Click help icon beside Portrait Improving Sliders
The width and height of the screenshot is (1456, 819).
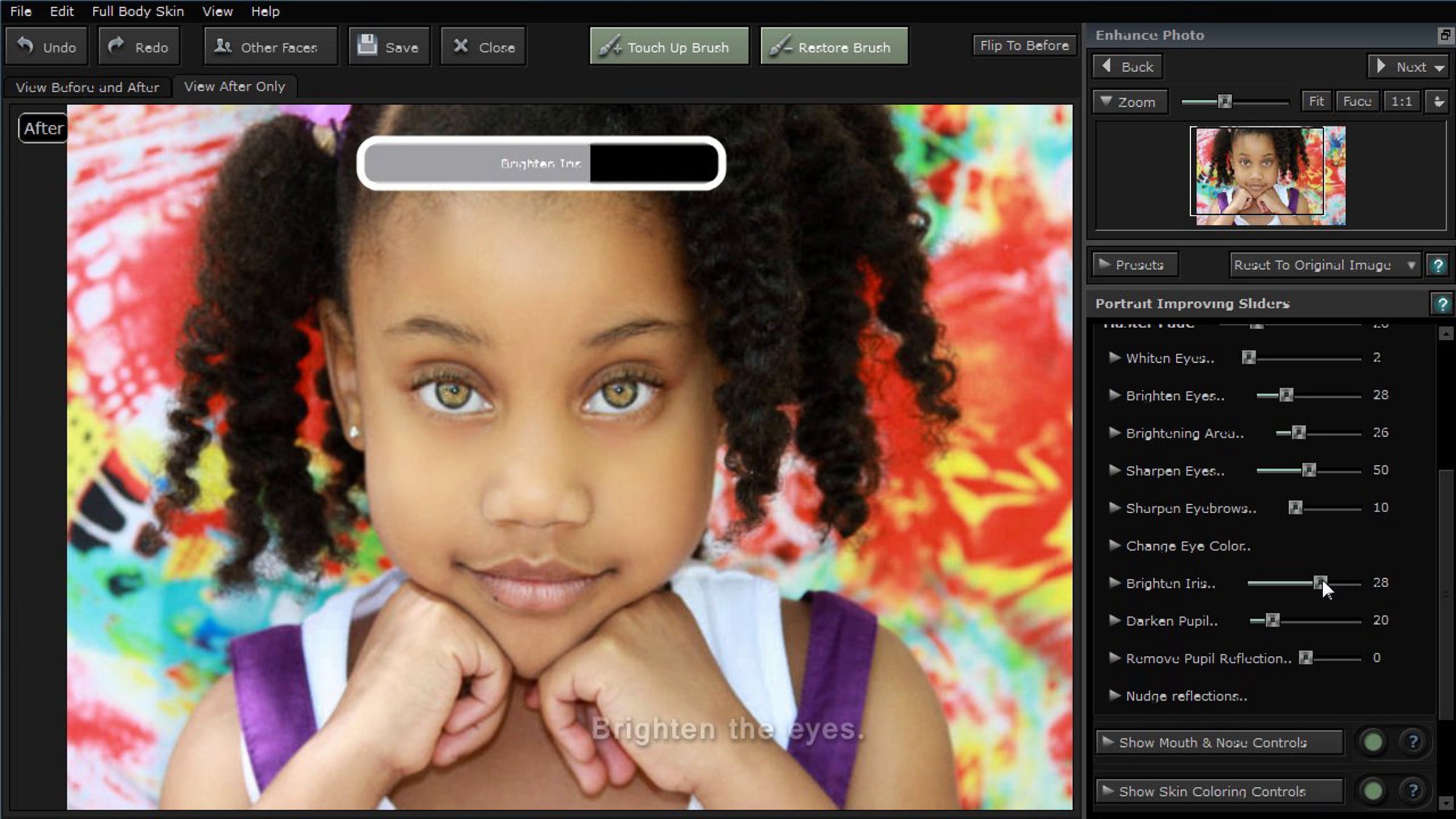tap(1441, 303)
